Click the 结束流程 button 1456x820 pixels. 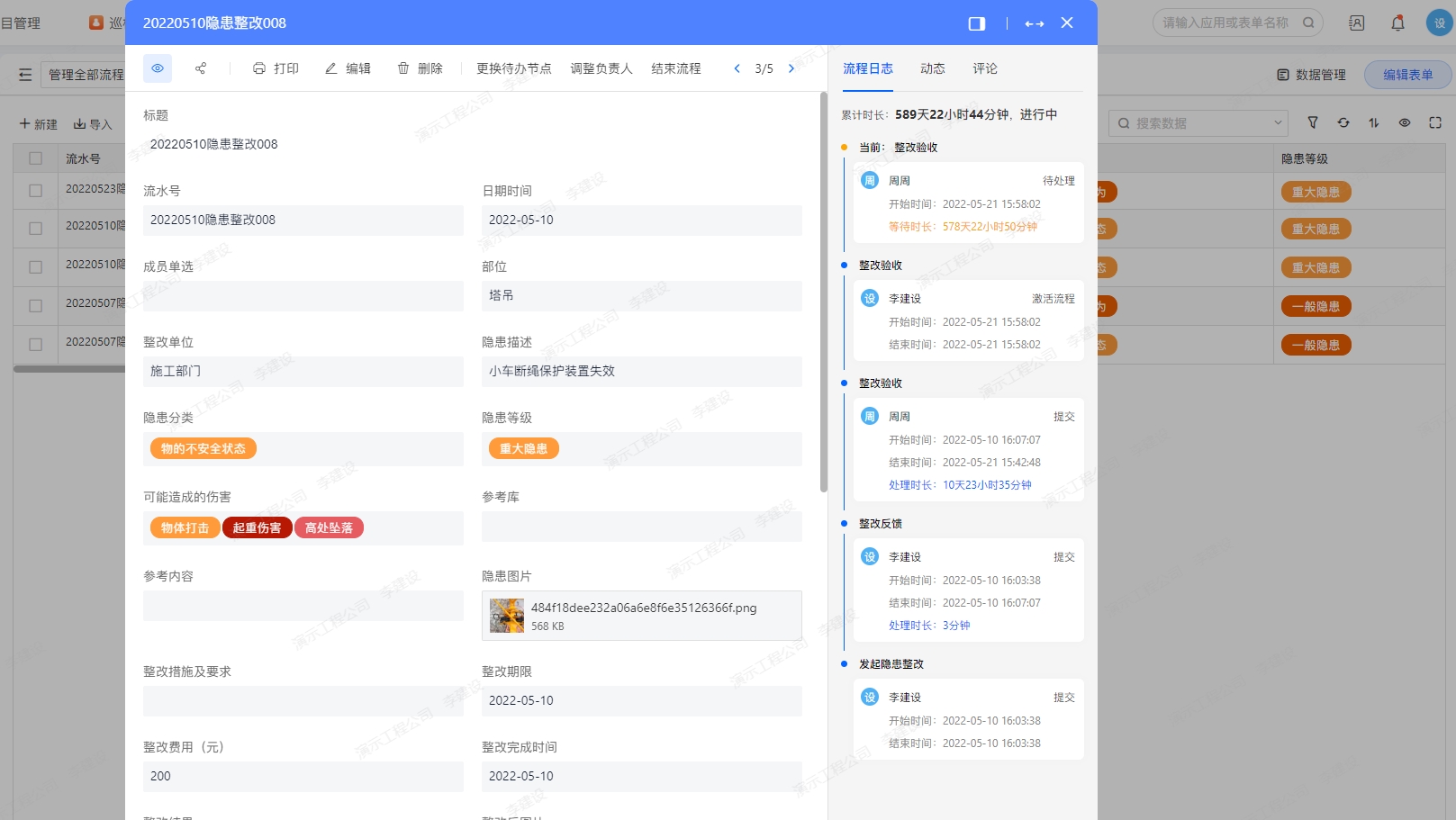coord(675,68)
